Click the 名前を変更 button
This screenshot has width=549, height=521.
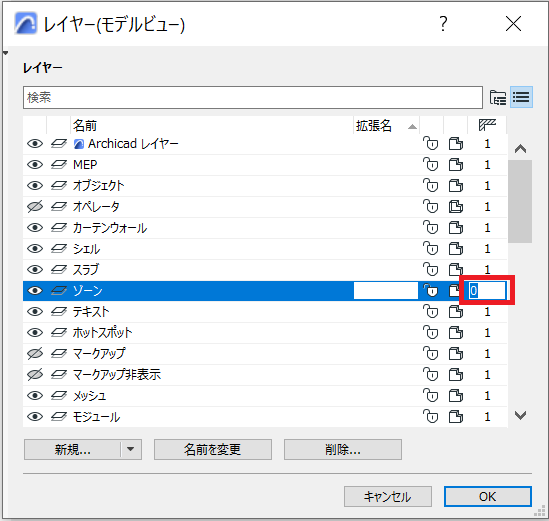click(x=213, y=449)
